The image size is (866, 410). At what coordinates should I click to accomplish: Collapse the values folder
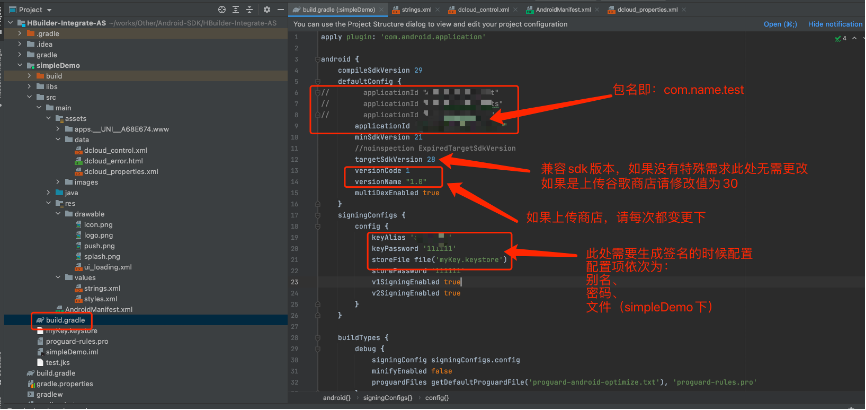click(x=58, y=277)
